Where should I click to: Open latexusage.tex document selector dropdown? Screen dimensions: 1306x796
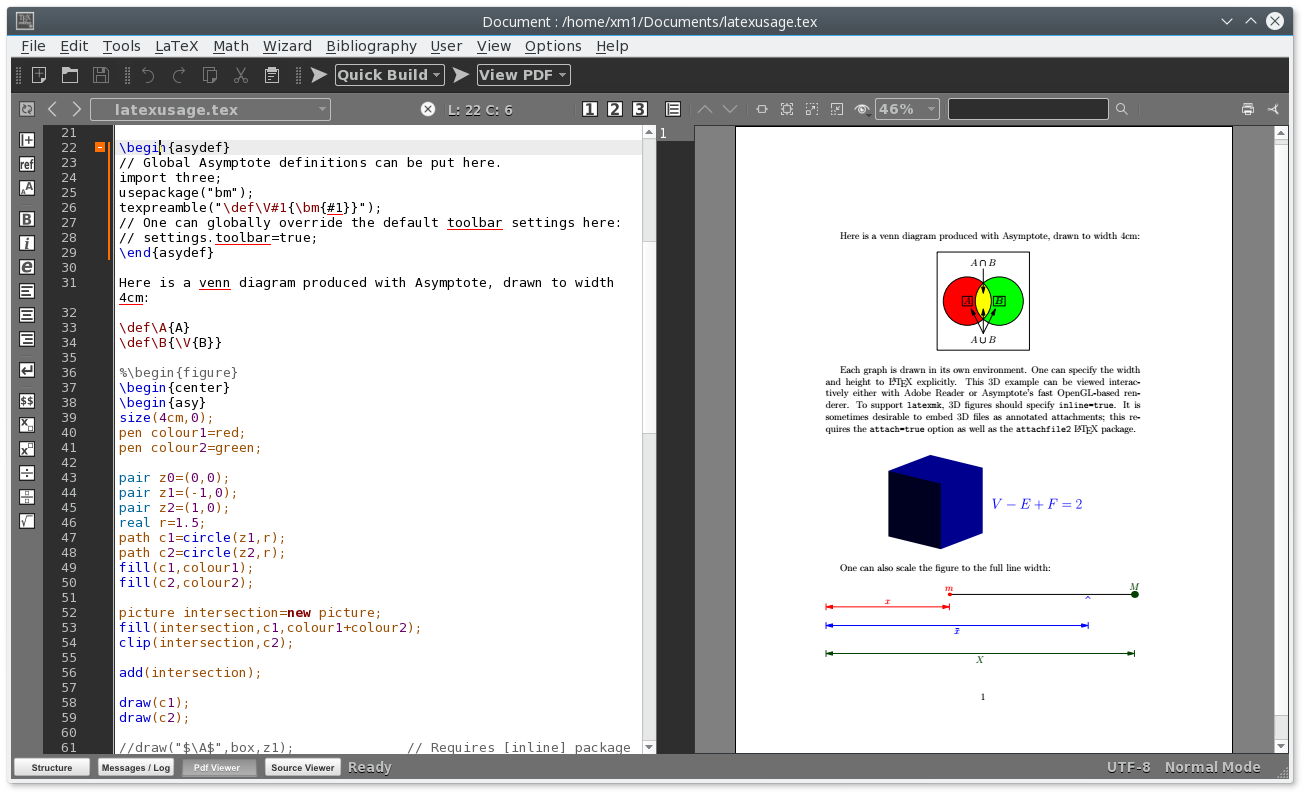click(210, 109)
